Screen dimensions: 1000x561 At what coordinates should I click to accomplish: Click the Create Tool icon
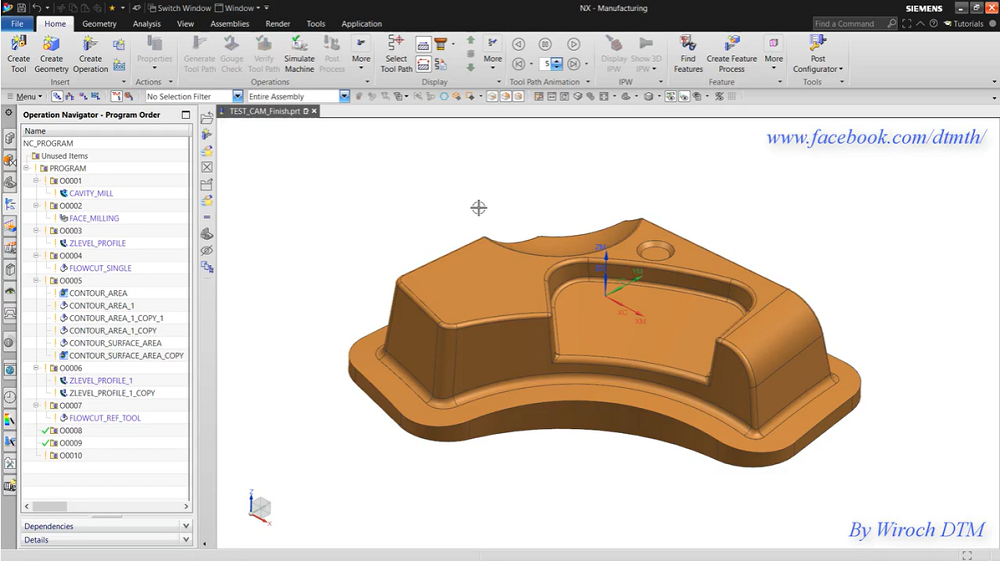tap(18, 54)
